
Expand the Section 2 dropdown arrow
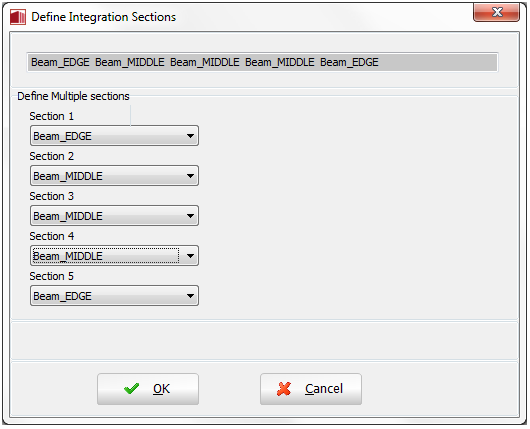point(190,176)
